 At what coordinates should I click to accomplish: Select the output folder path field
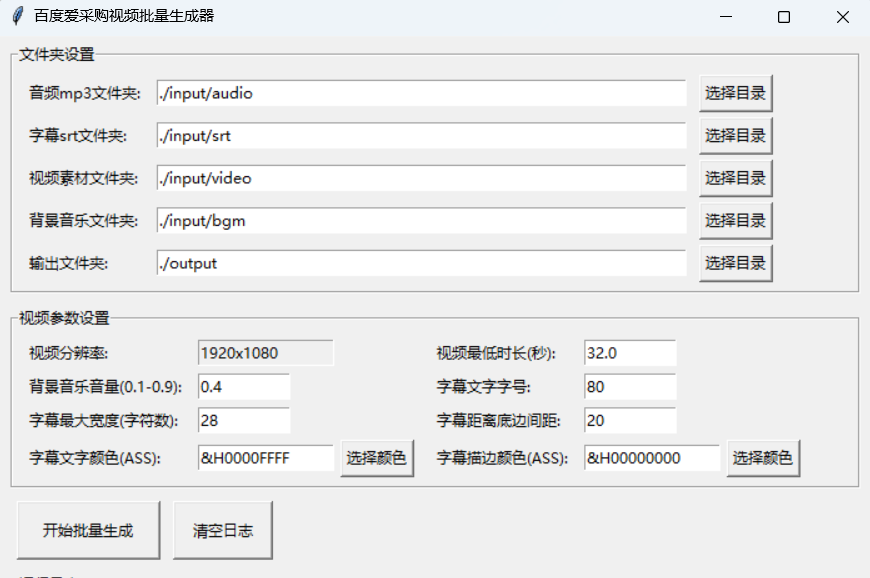pos(420,262)
